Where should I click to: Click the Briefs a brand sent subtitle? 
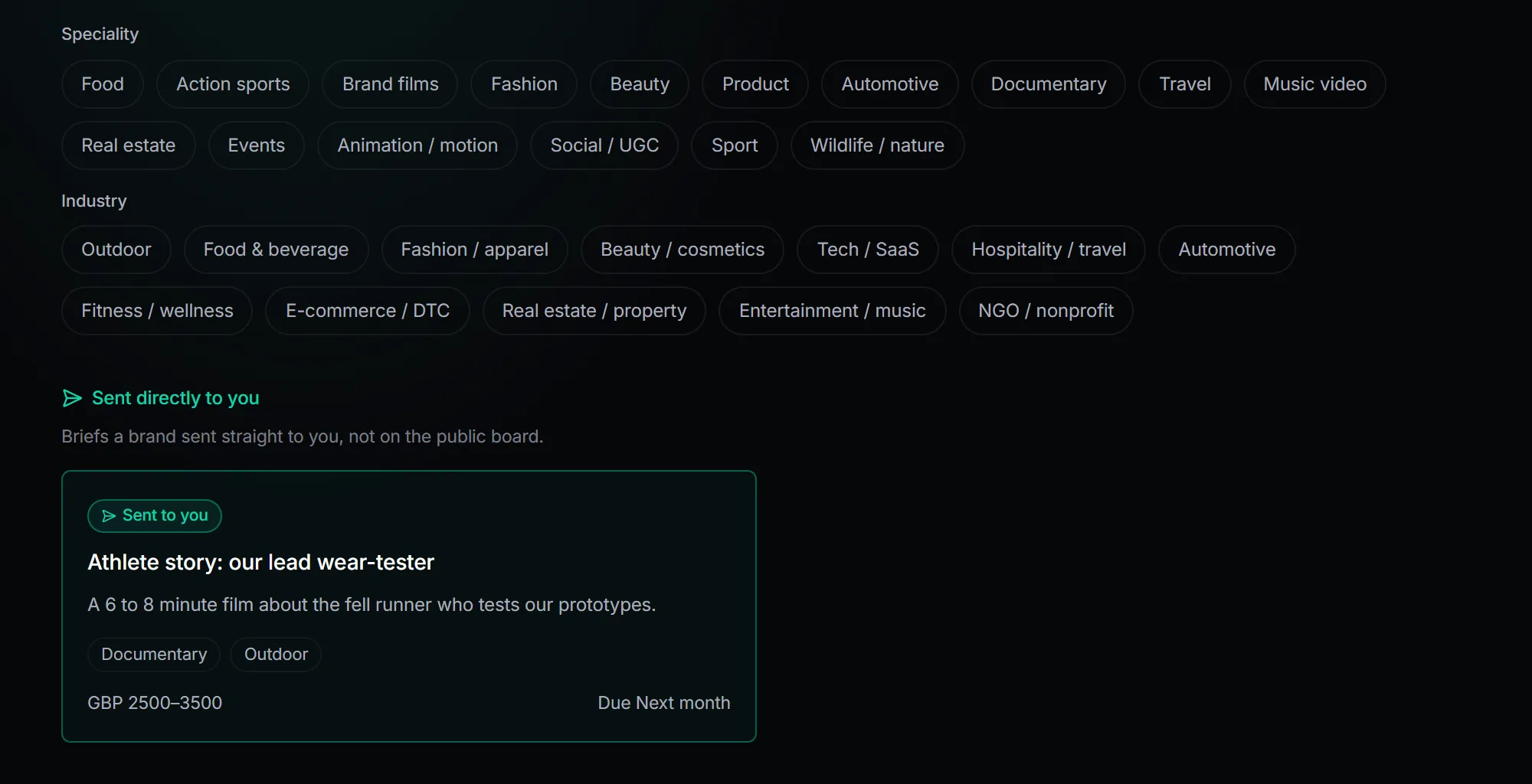click(303, 436)
